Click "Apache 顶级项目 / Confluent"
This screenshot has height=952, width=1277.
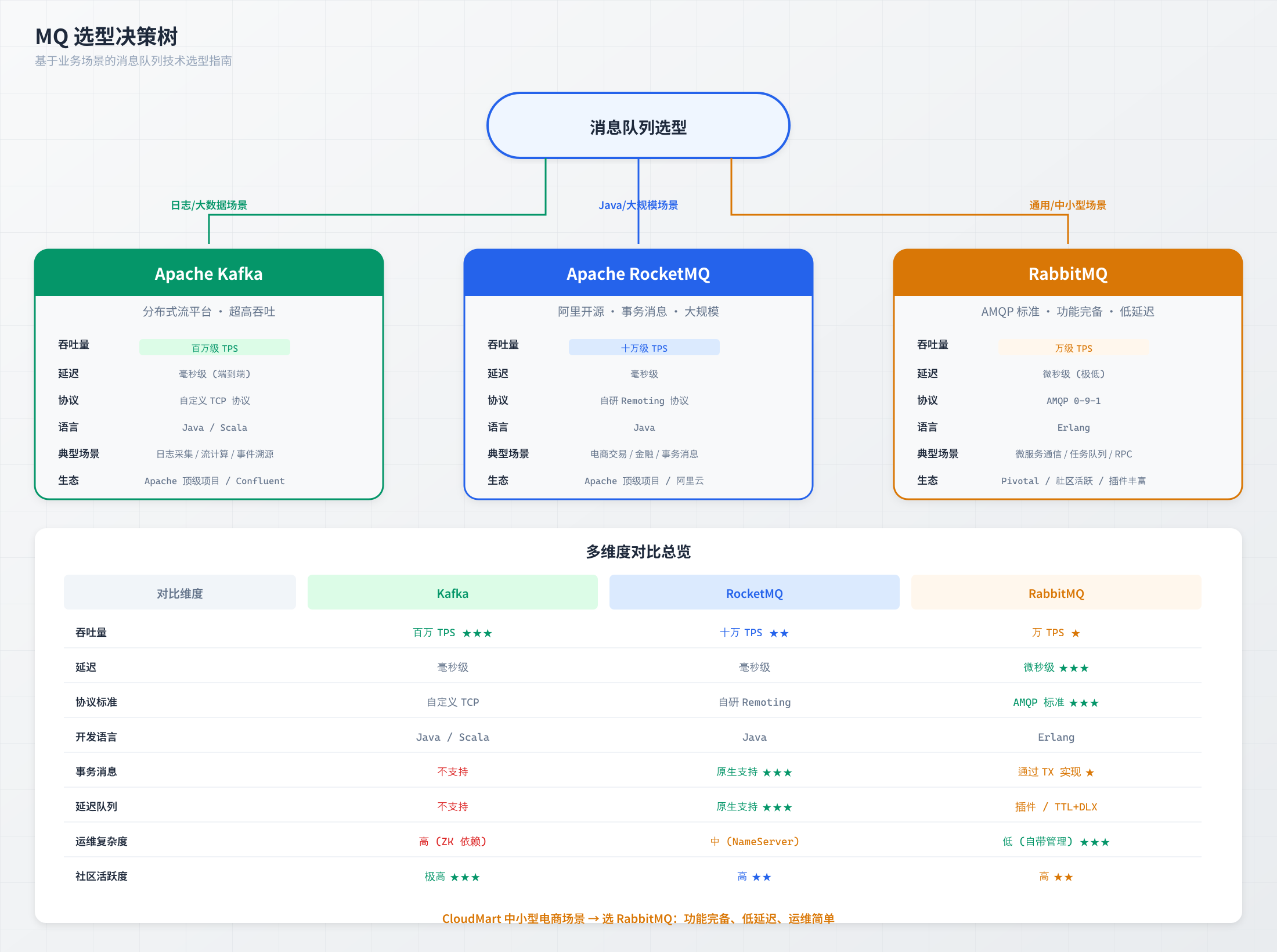click(215, 481)
